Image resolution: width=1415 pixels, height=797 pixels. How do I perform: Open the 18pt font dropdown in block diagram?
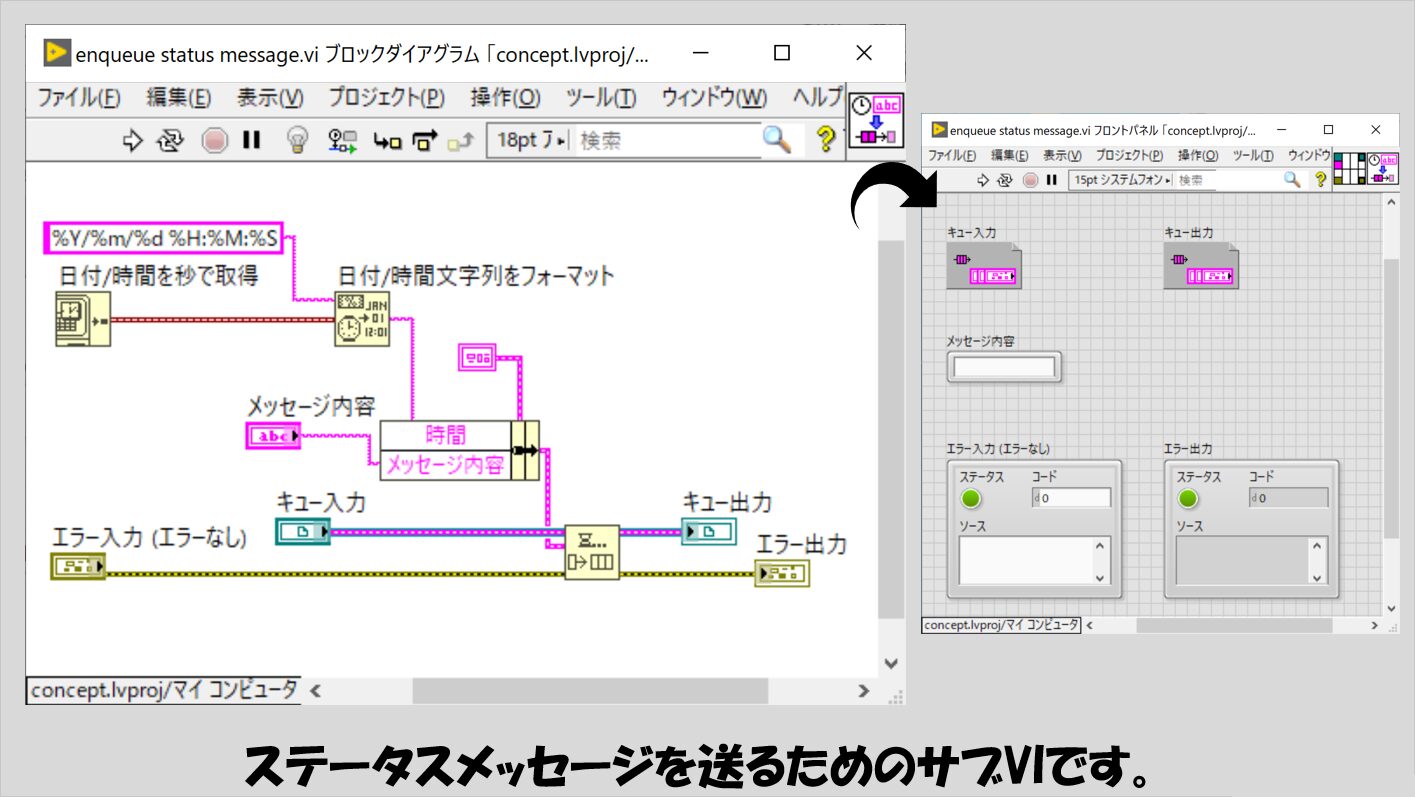pyautogui.click(x=530, y=141)
